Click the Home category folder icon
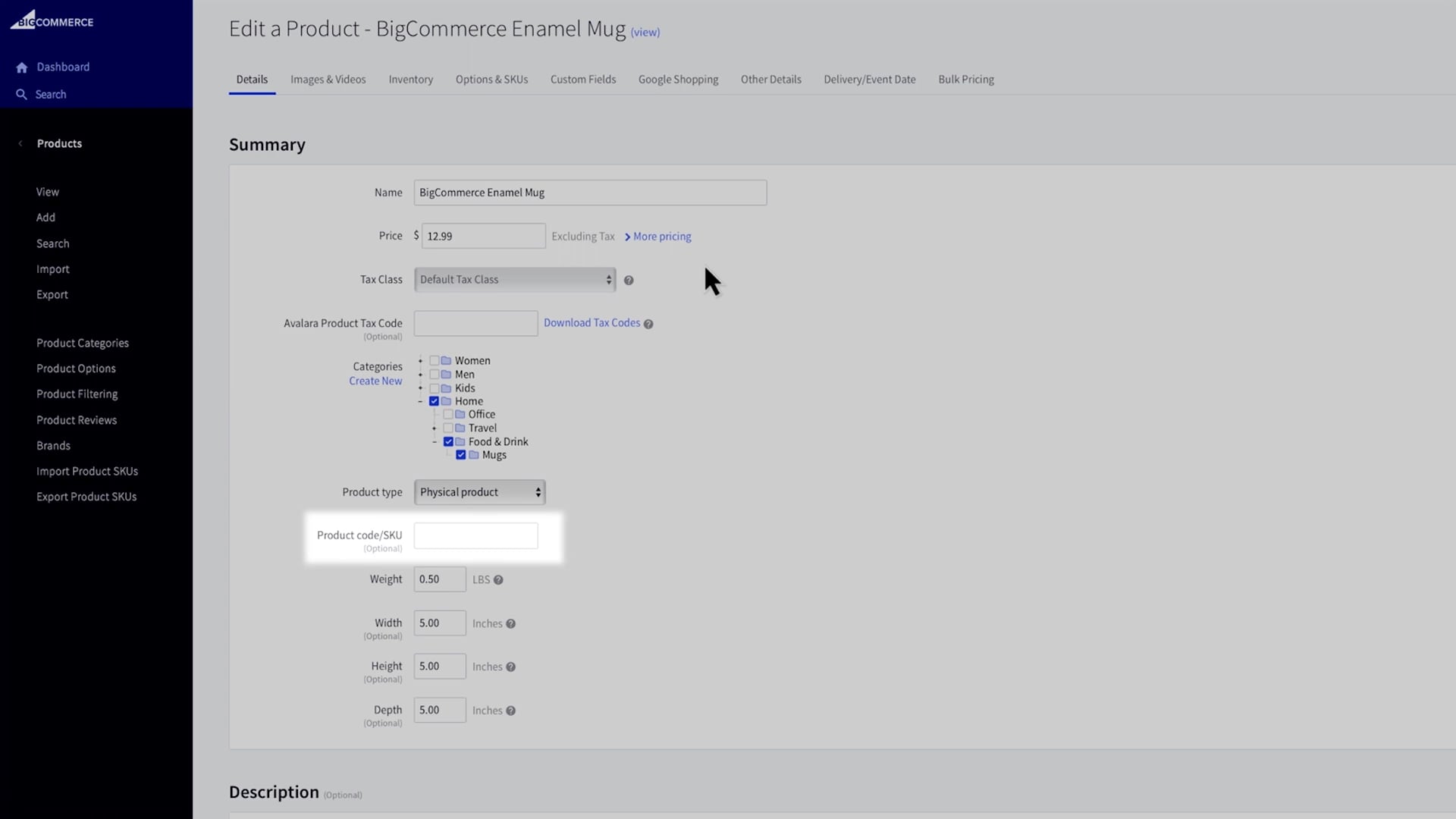The height and width of the screenshot is (819, 1456). coord(447,401)
